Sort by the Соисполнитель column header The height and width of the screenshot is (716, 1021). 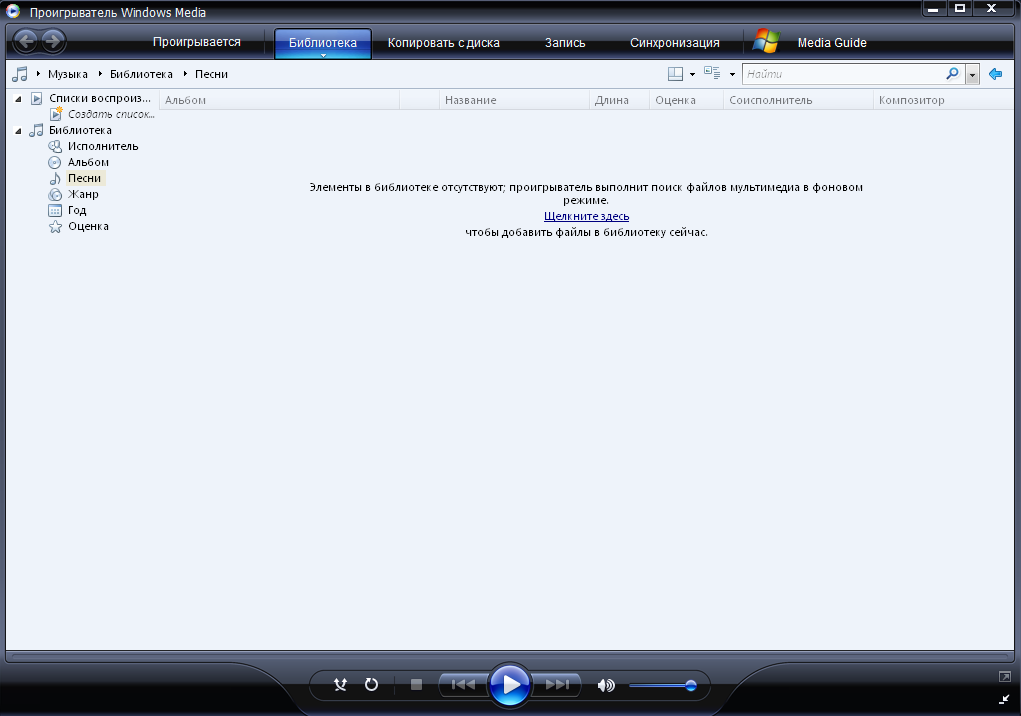click(x=798, y=100)
